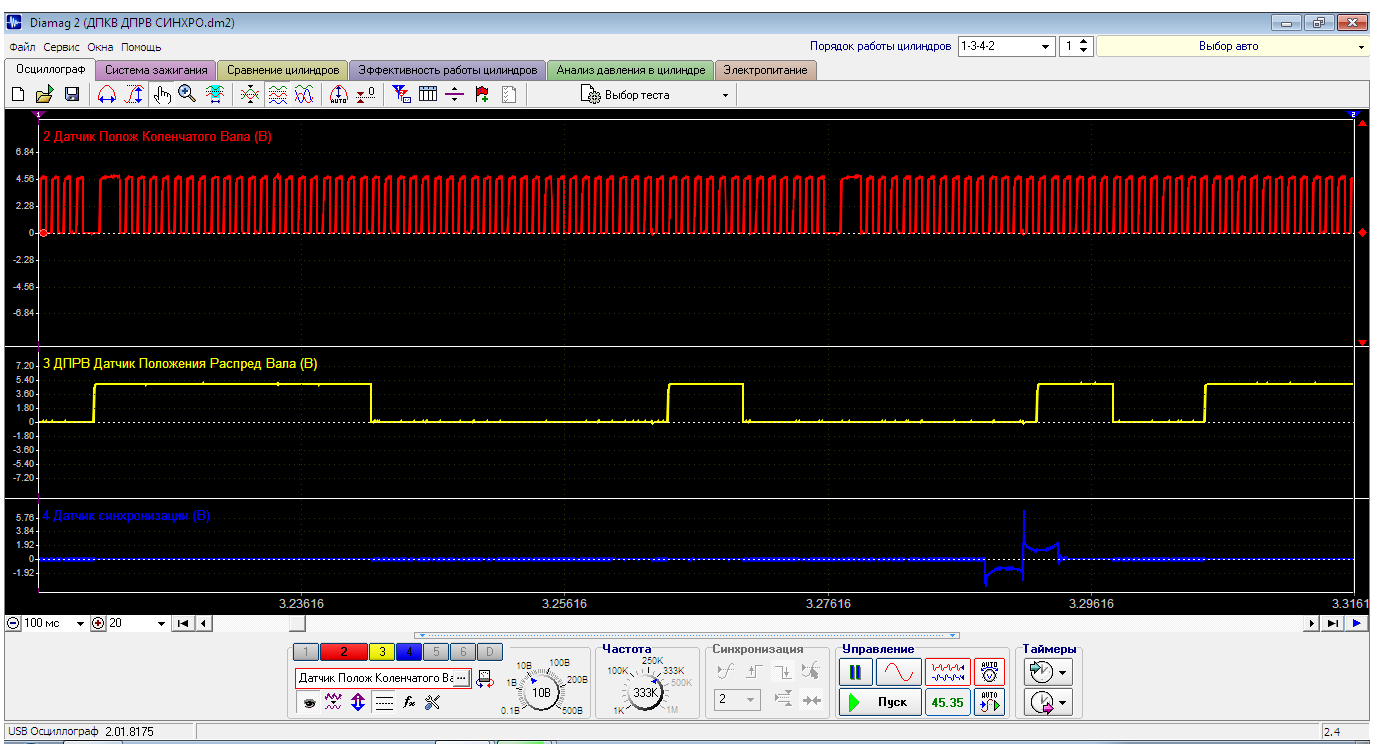Image resolution: width=1382 pixels, height=744 pixels.
Task: Toggle channel 3 yellow button
Action: 381,652
